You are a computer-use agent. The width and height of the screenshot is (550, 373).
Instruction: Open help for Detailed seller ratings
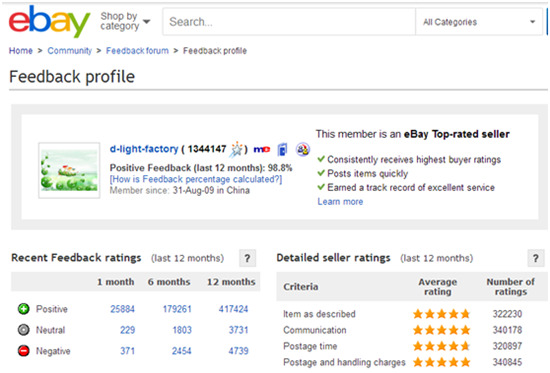[x=536, y=258]
